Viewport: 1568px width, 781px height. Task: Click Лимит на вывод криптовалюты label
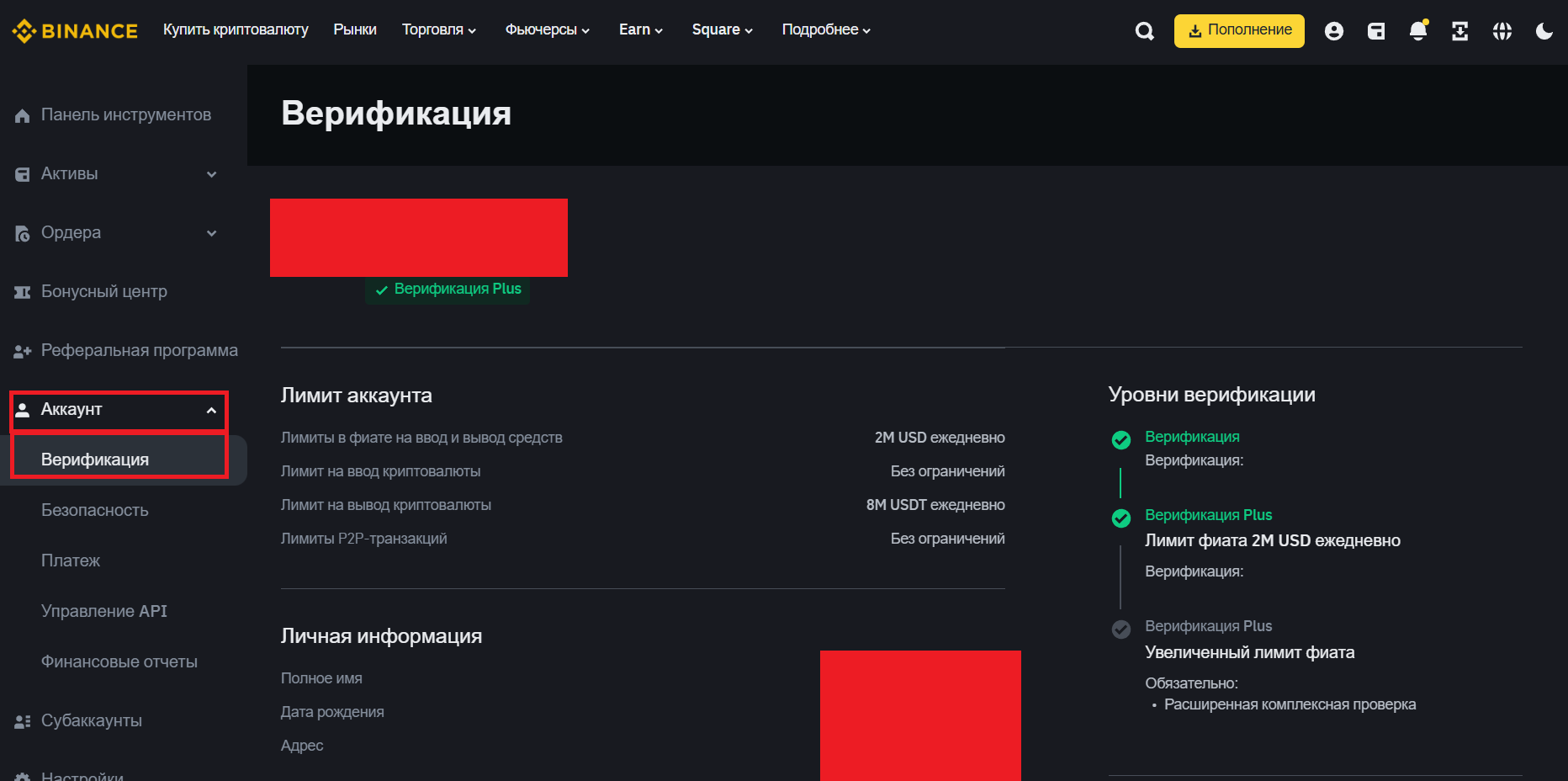click(386, 505)
